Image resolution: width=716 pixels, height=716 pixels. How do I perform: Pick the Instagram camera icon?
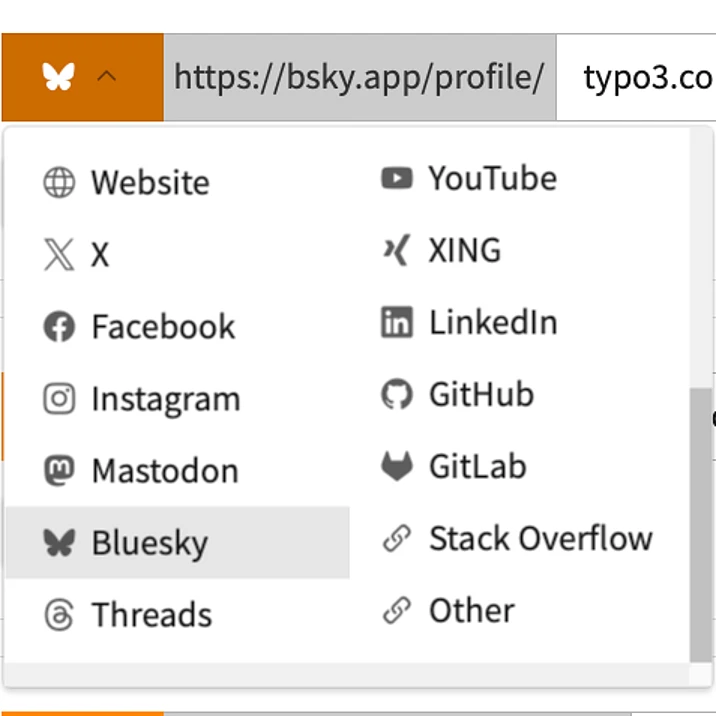coord(59,399)
